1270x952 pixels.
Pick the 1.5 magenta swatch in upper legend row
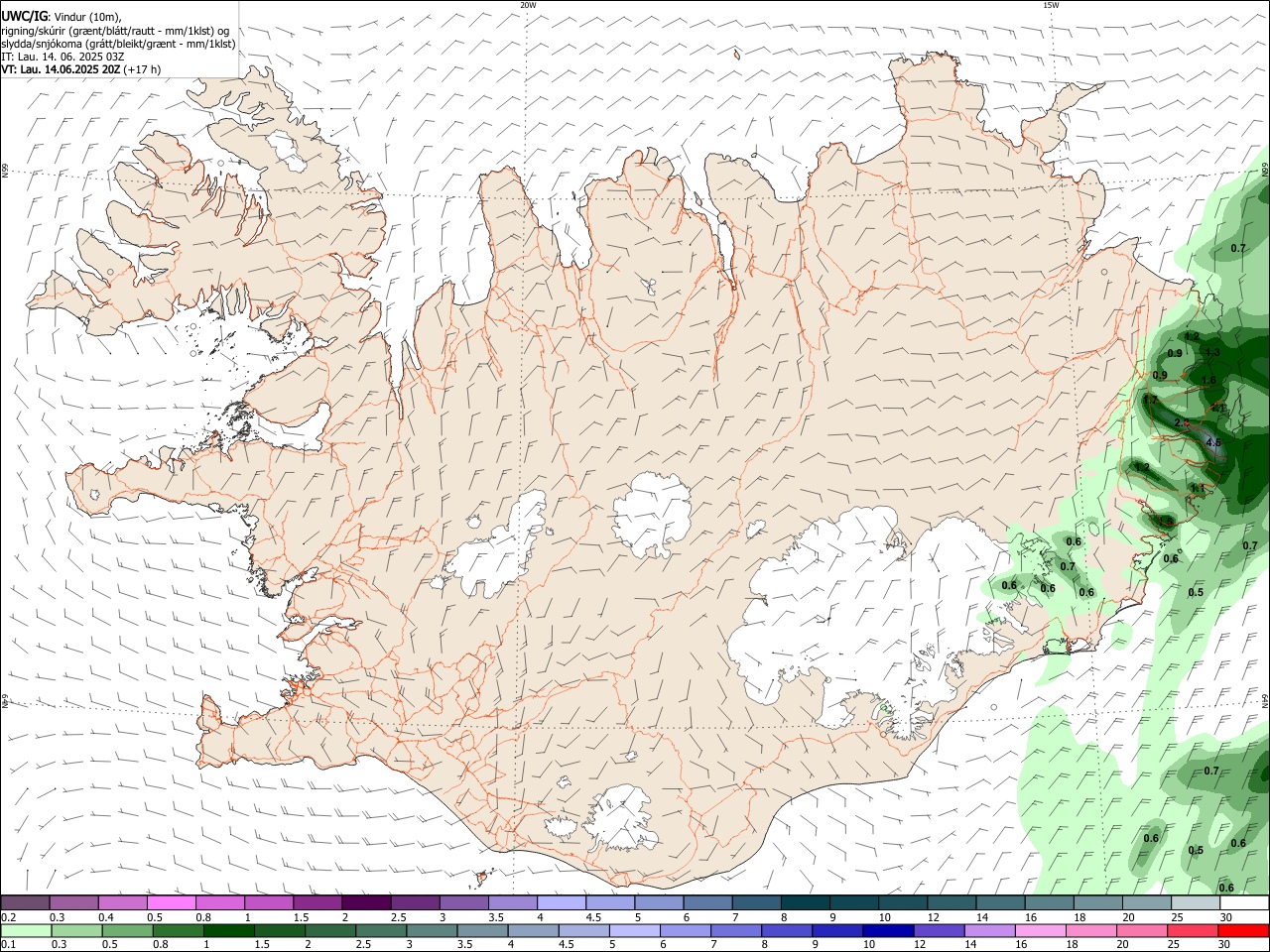point(317,902)
